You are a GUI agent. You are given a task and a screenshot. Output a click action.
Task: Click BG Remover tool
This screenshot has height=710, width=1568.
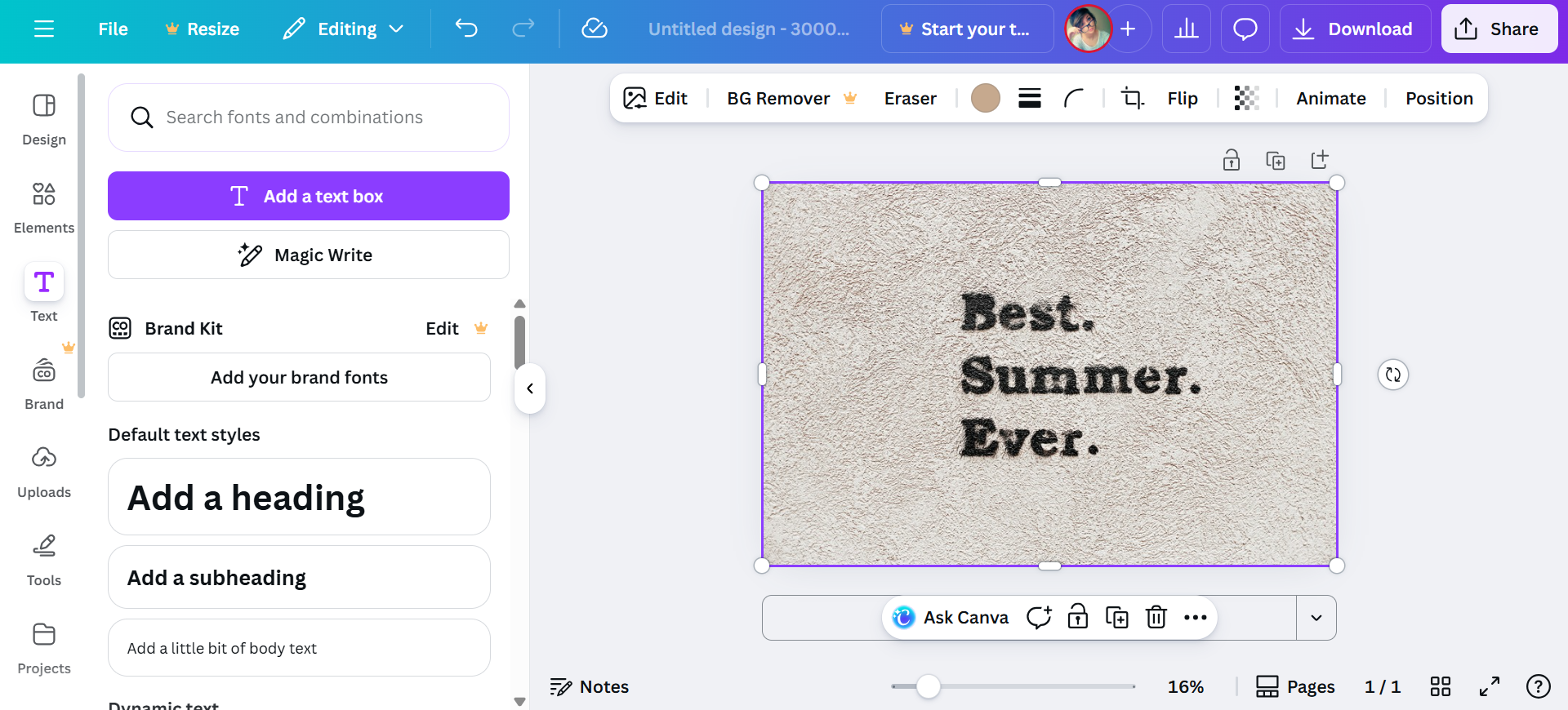(792, 99)
